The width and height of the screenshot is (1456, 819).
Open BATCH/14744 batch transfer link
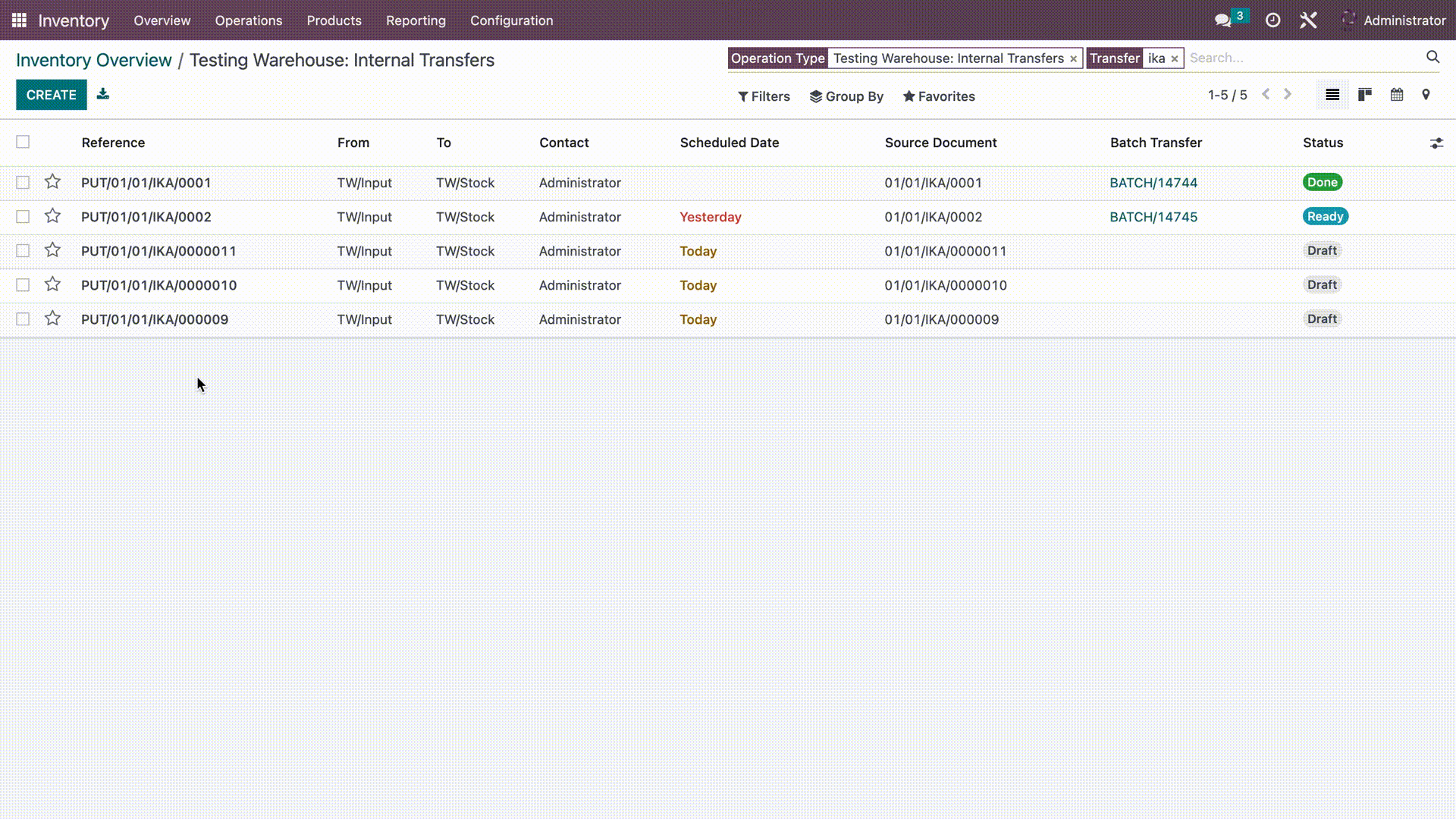tap(1154, 182)
